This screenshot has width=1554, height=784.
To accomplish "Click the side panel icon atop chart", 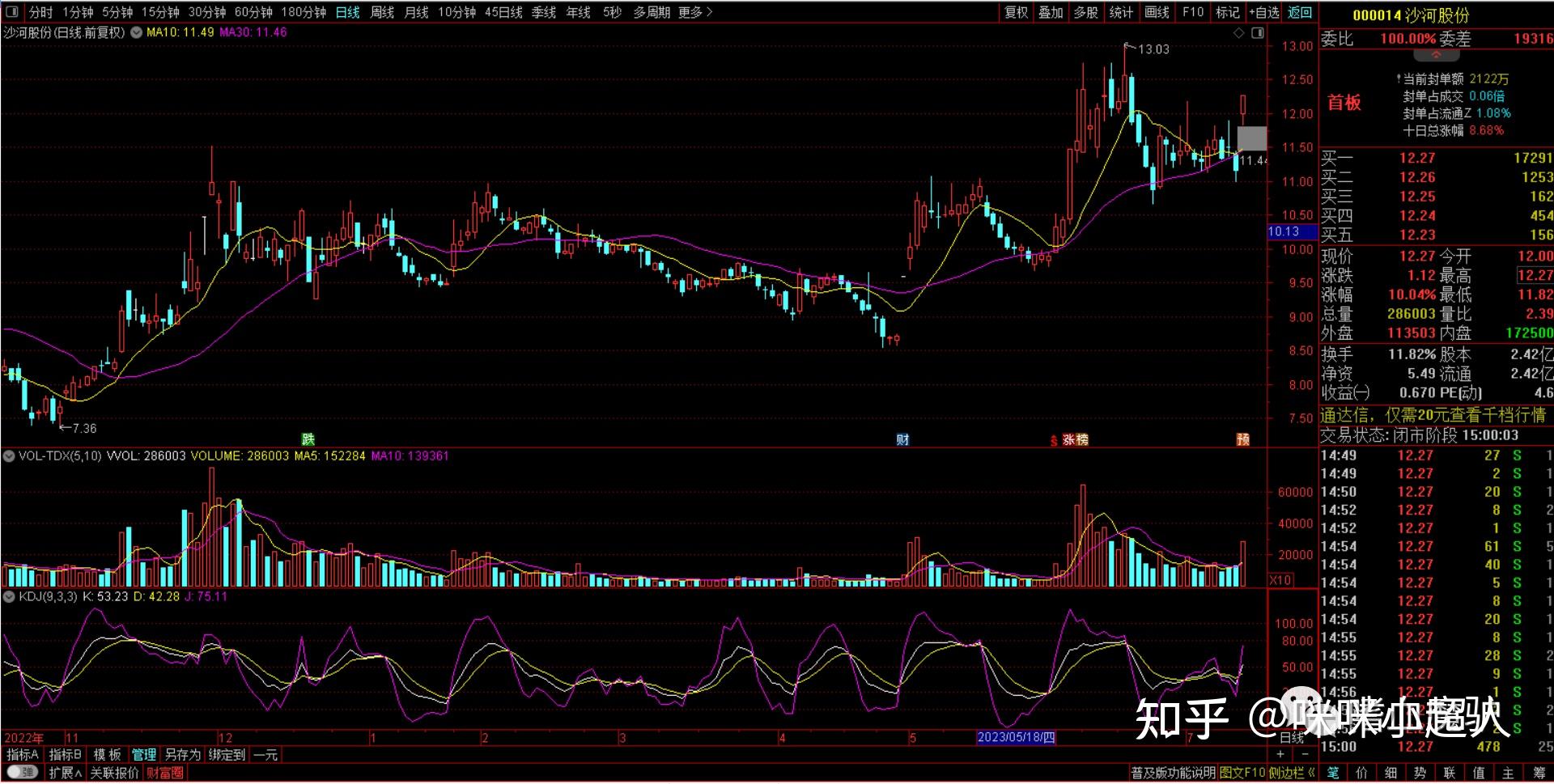I will pyautogui.click(x=1258, y=33).
